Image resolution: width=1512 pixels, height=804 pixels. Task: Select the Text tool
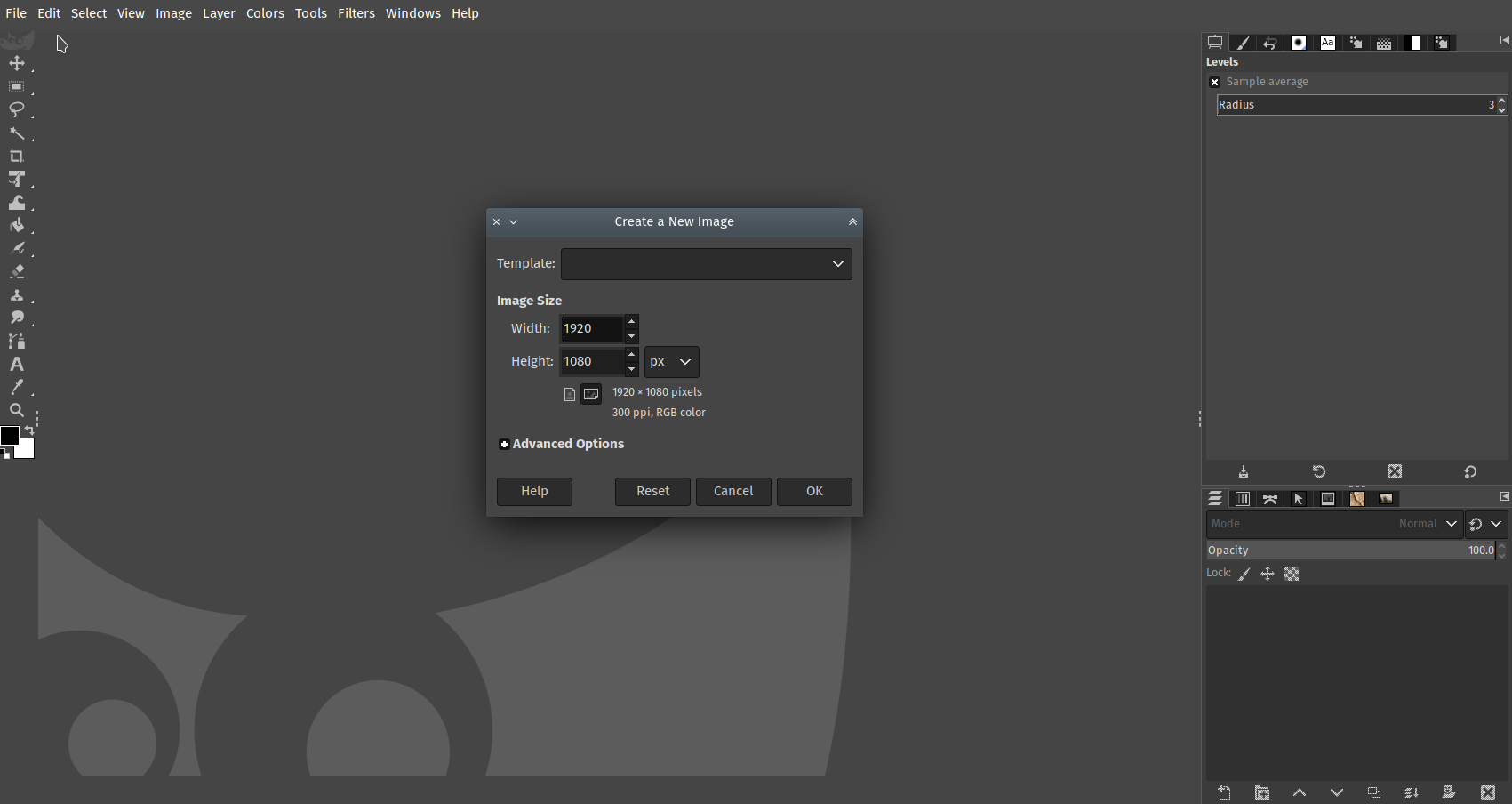tap(17, 365)
